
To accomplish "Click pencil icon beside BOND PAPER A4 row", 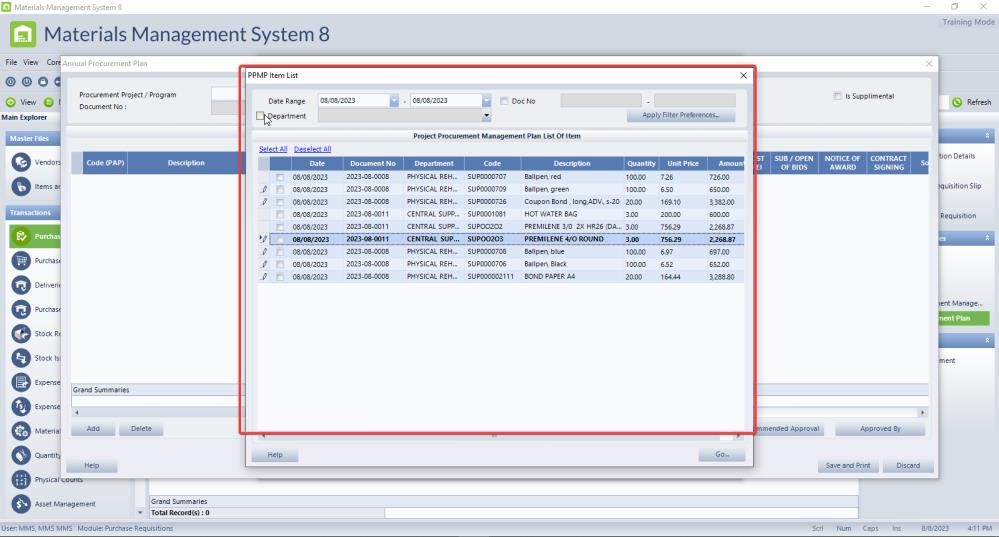I will click(264, 277).
